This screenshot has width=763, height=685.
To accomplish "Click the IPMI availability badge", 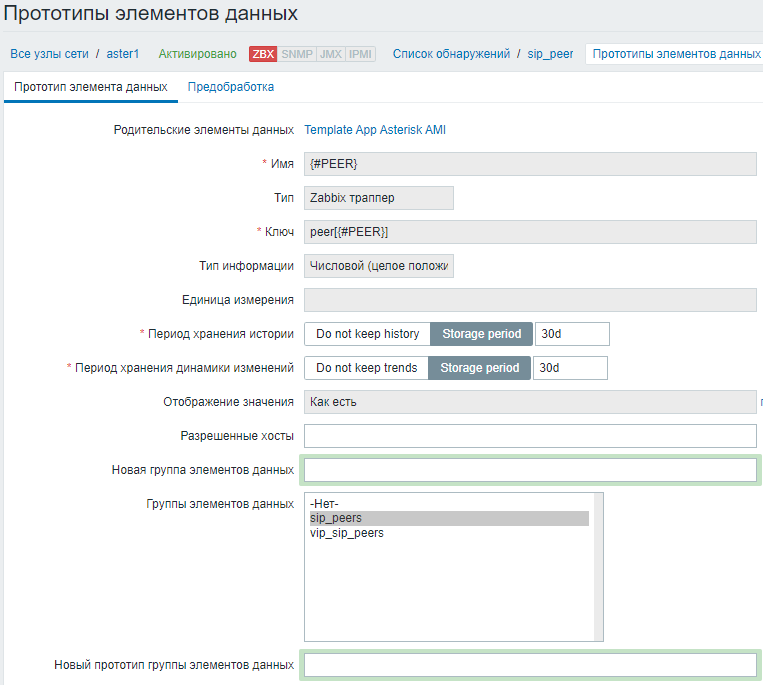I will click(360, 54).
